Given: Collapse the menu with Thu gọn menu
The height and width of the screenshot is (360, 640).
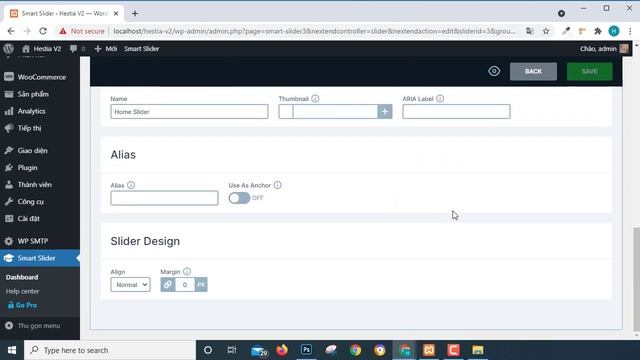Looking at the screenshot, I should [x=33, y=326].
